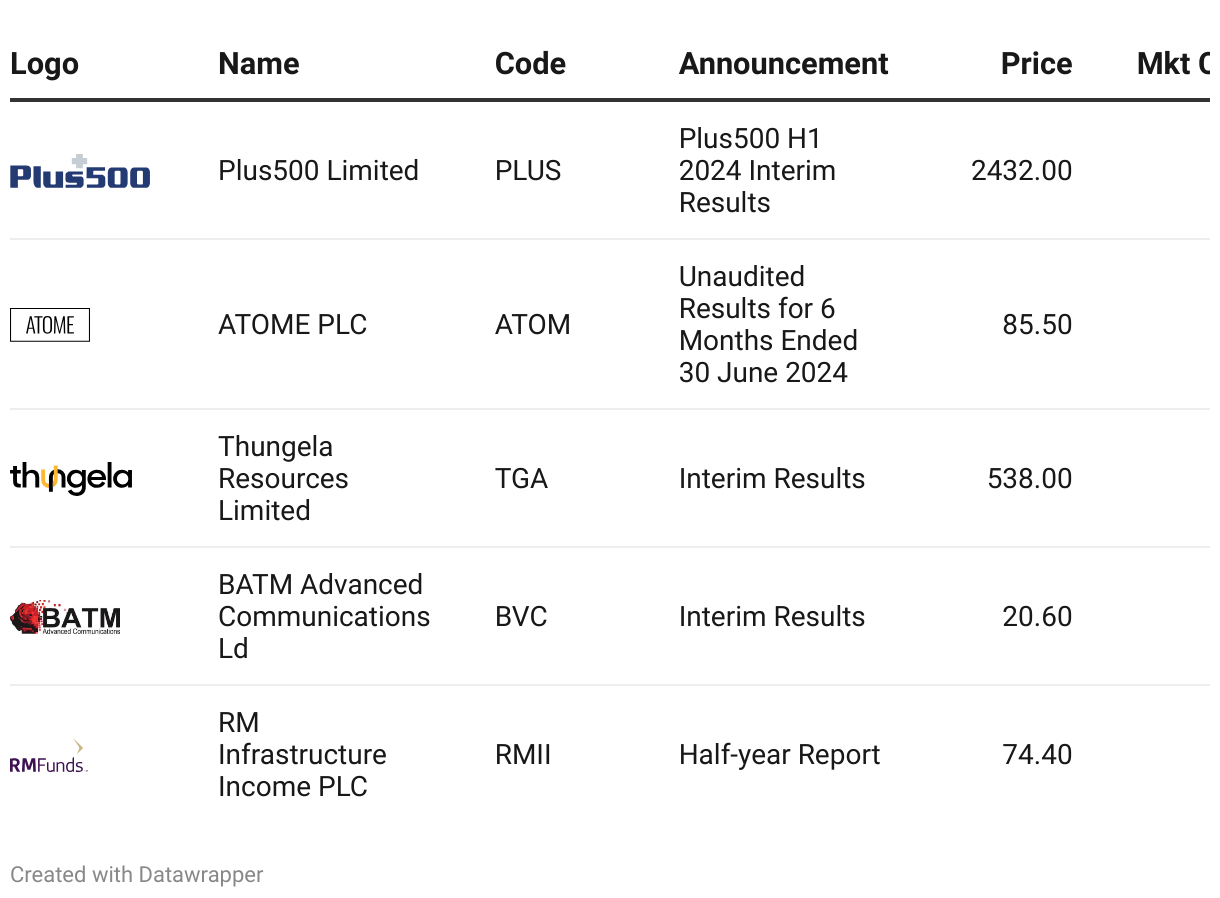Open Plus500 H1 2024 Interim Results announcement

coord(757,170)
